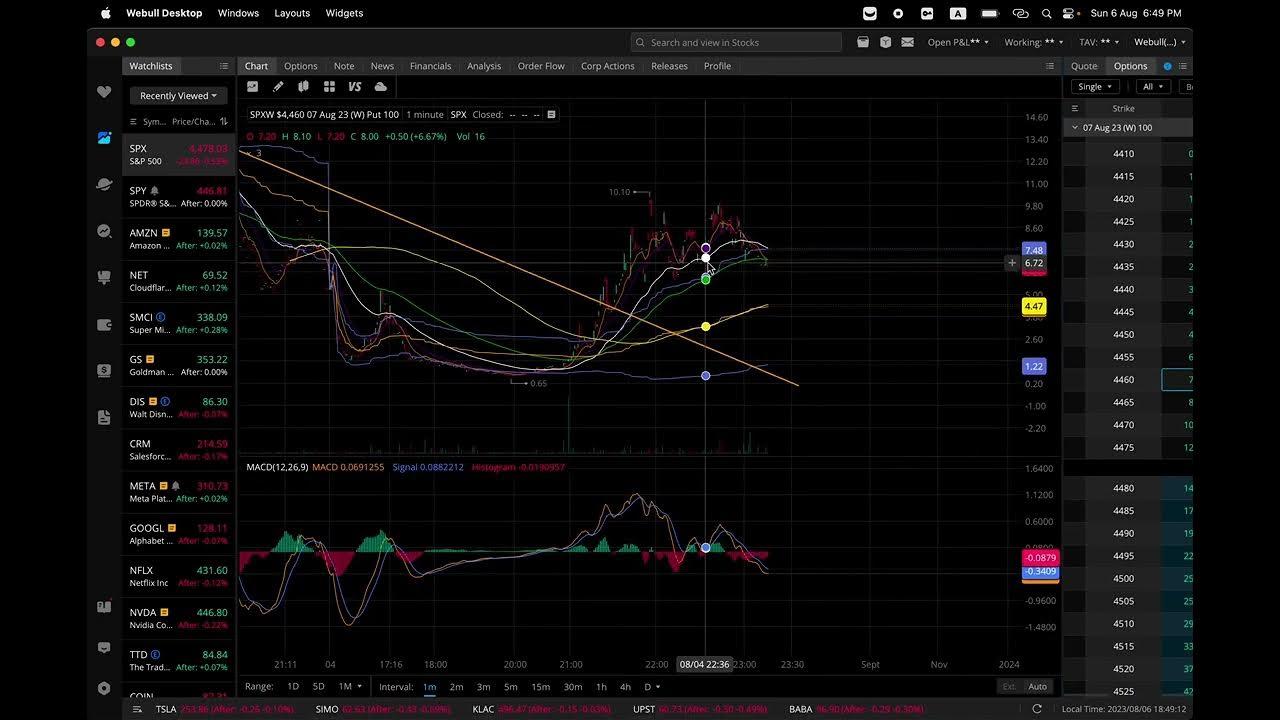Switch to the Quote tab in right panel
The width and height of the screenshot is (1280, 720).
coord(1084,66)
